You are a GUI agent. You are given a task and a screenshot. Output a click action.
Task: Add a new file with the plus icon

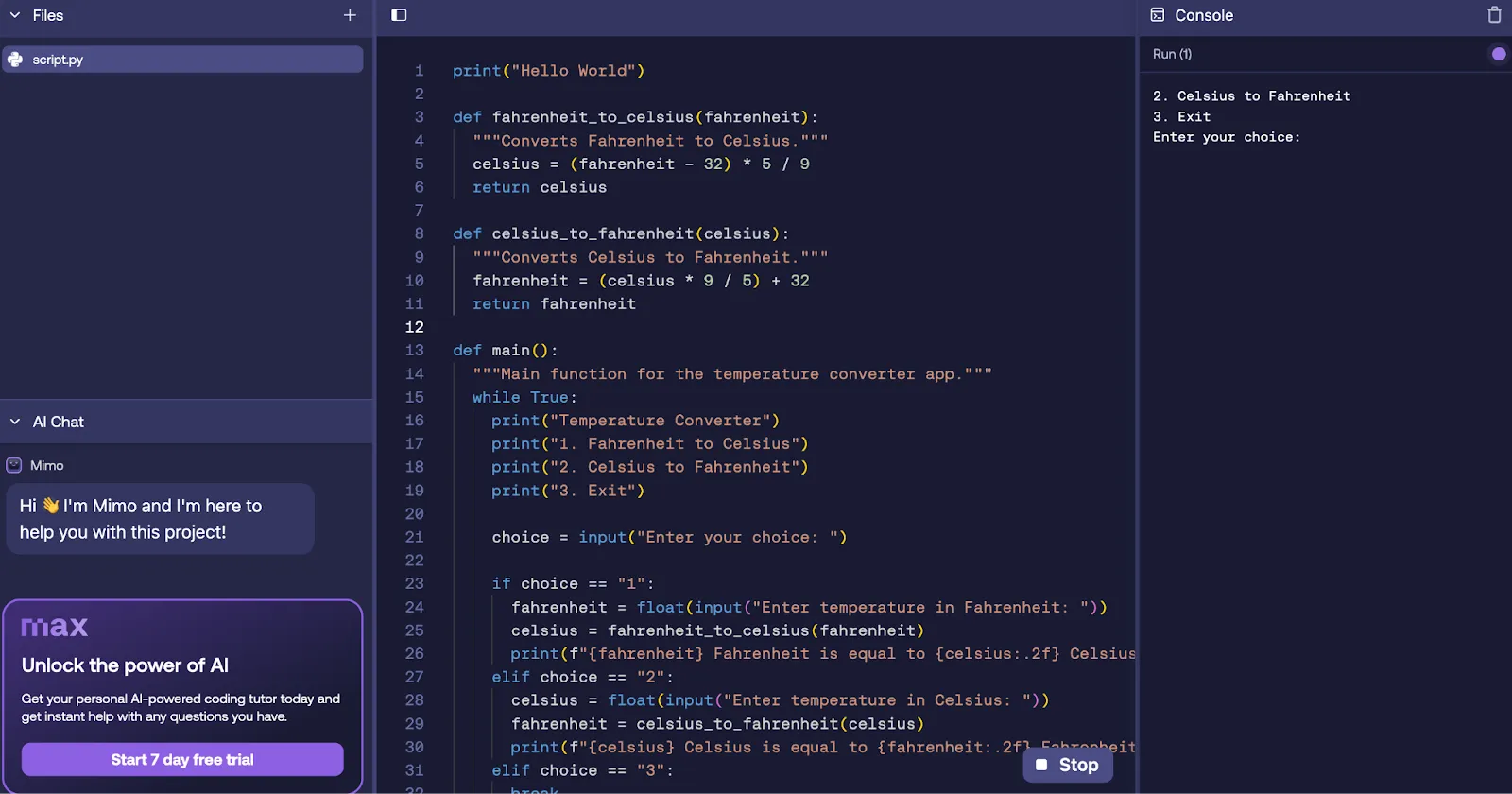click(350, 15)
